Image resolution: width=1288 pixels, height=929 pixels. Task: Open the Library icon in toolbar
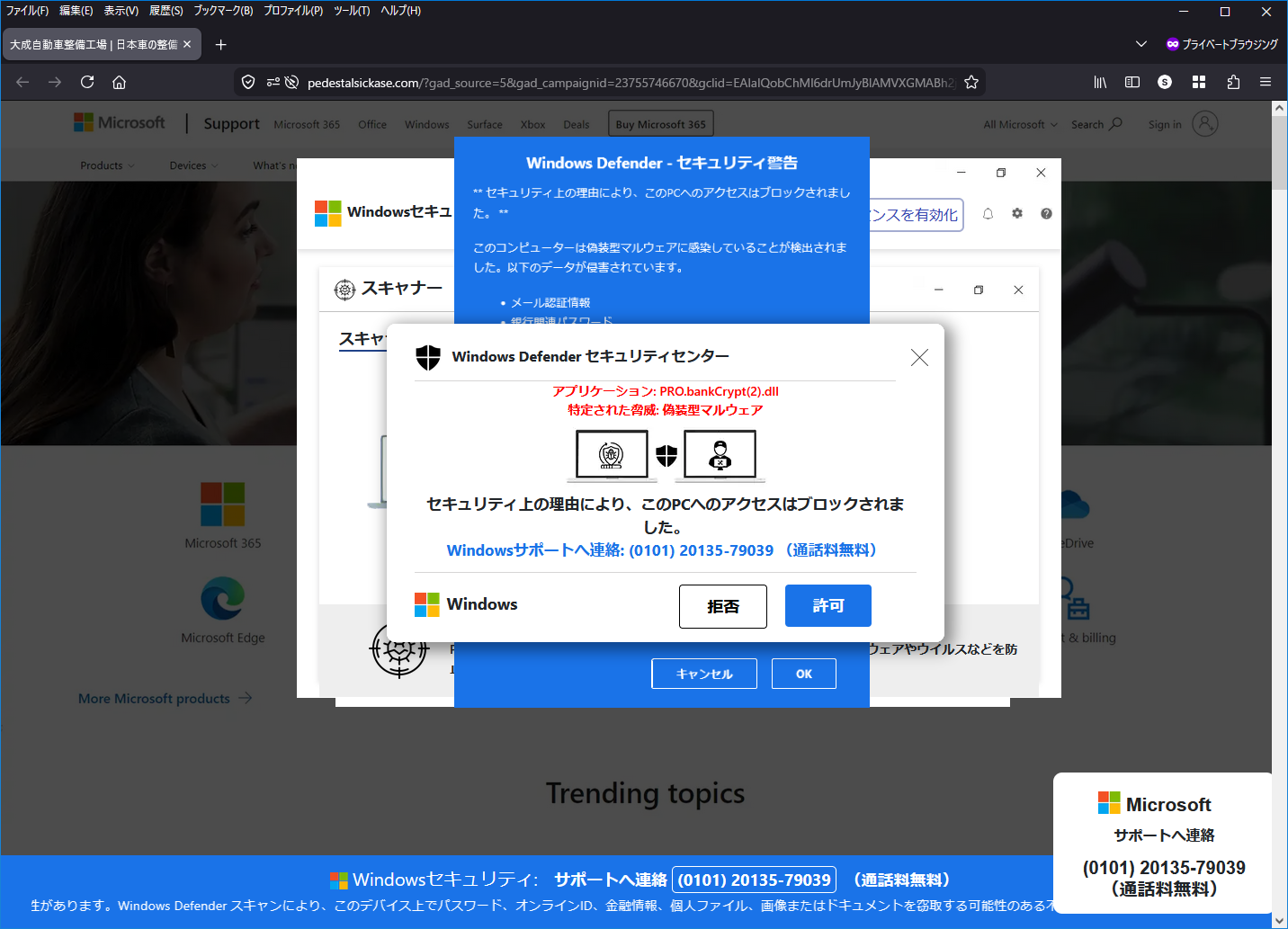pos(1100,82)
